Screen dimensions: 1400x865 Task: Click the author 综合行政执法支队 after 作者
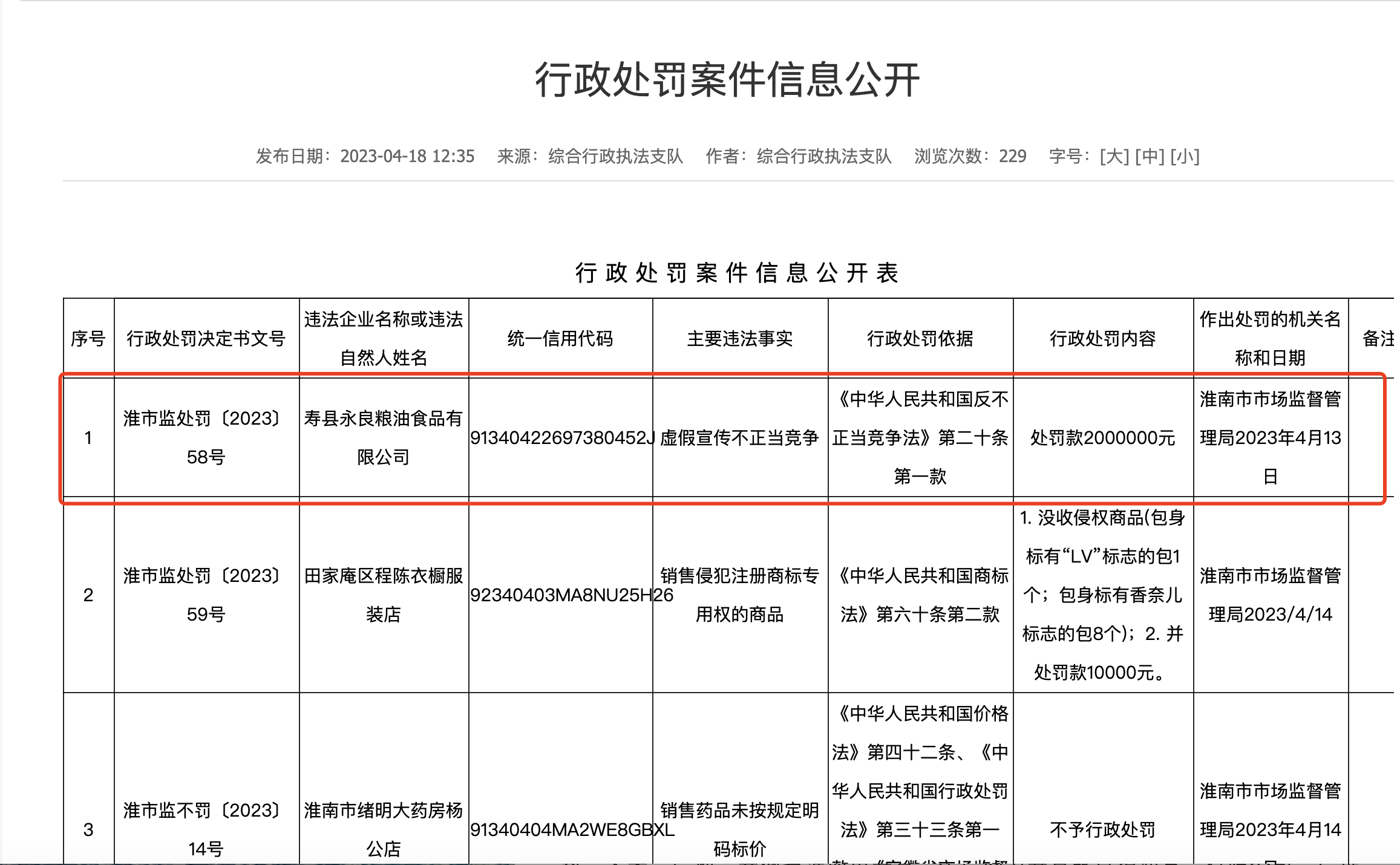coord(824,156)
